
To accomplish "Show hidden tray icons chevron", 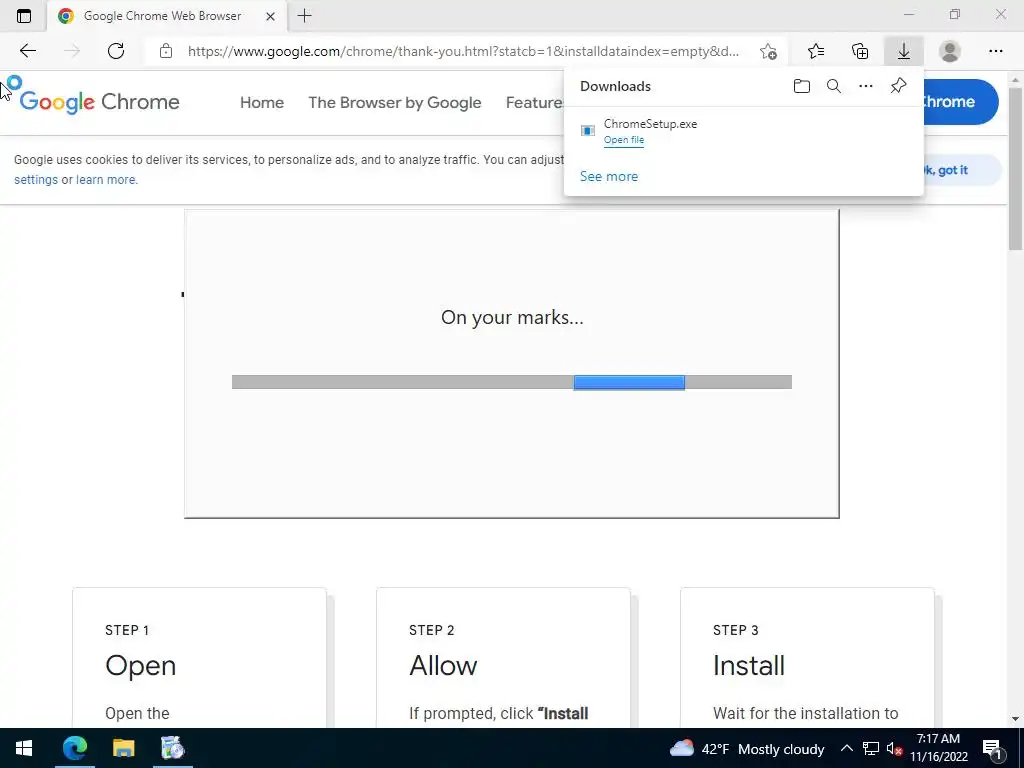I will tap(846, 748).
